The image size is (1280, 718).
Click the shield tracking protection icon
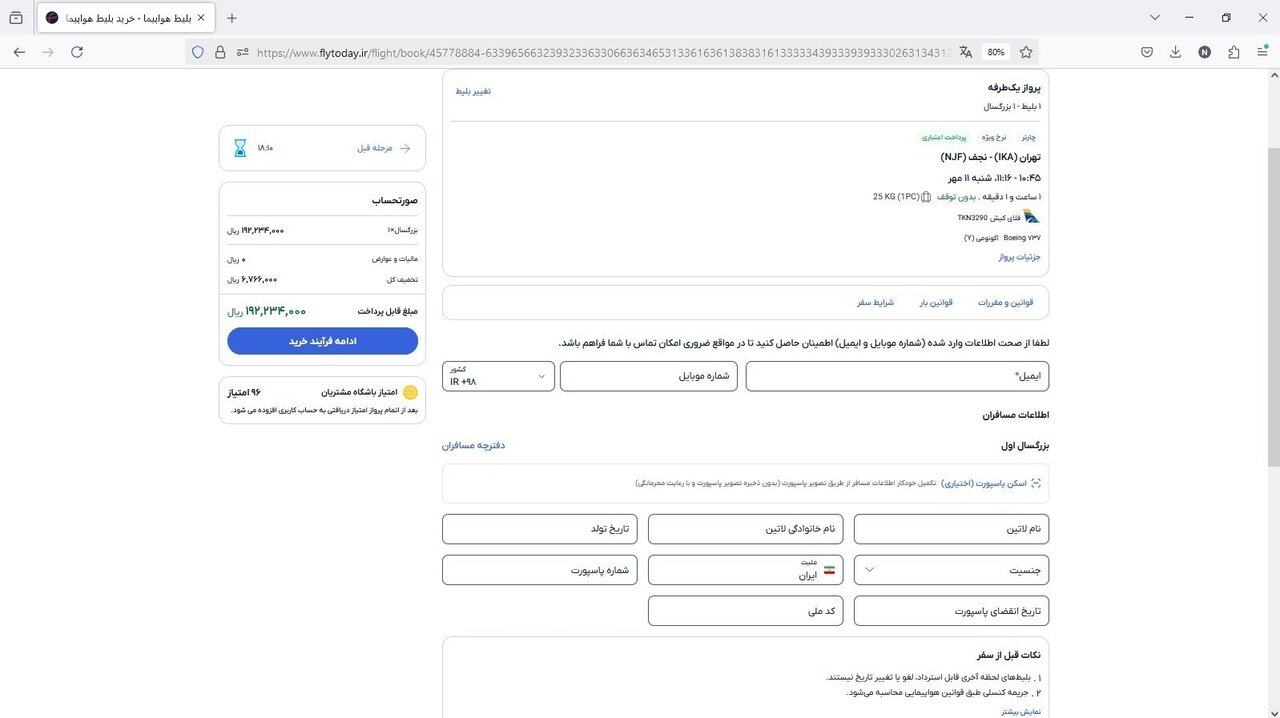pos(198,52)
